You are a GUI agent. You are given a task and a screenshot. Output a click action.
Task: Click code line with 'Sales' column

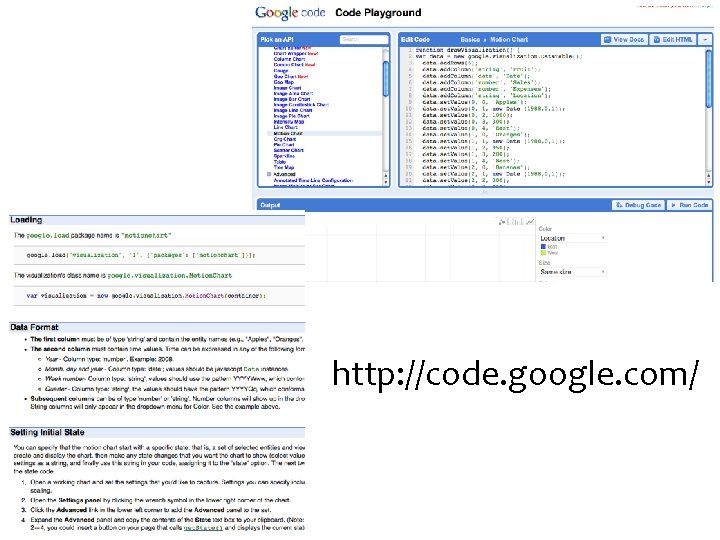coord(481,82)
